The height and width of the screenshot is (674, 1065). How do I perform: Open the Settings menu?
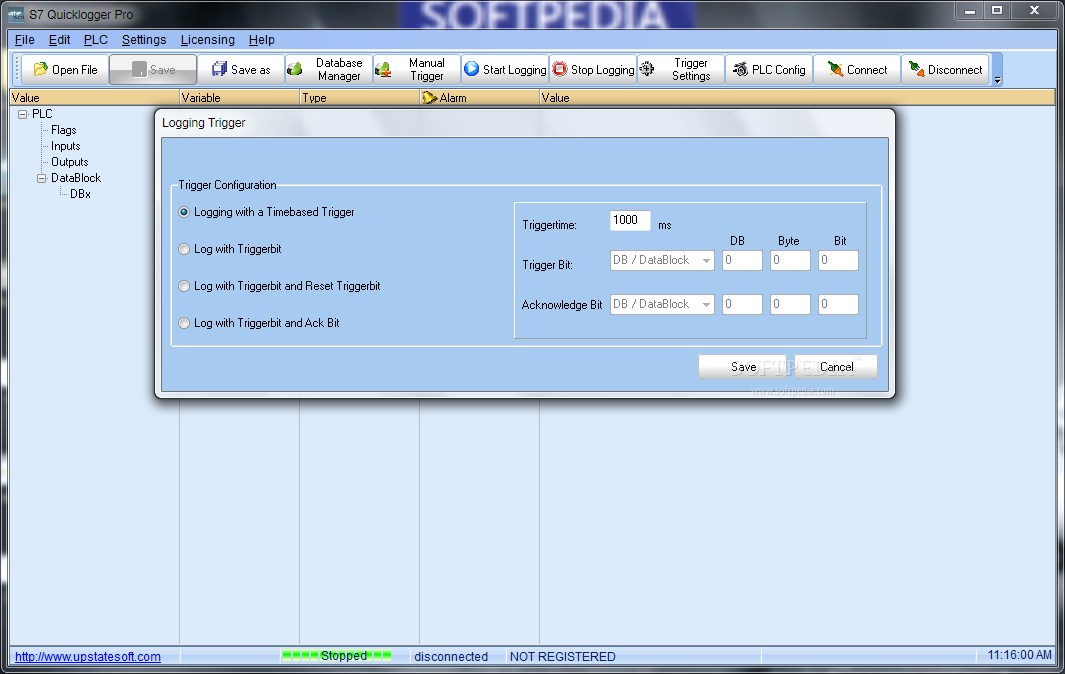144,40
